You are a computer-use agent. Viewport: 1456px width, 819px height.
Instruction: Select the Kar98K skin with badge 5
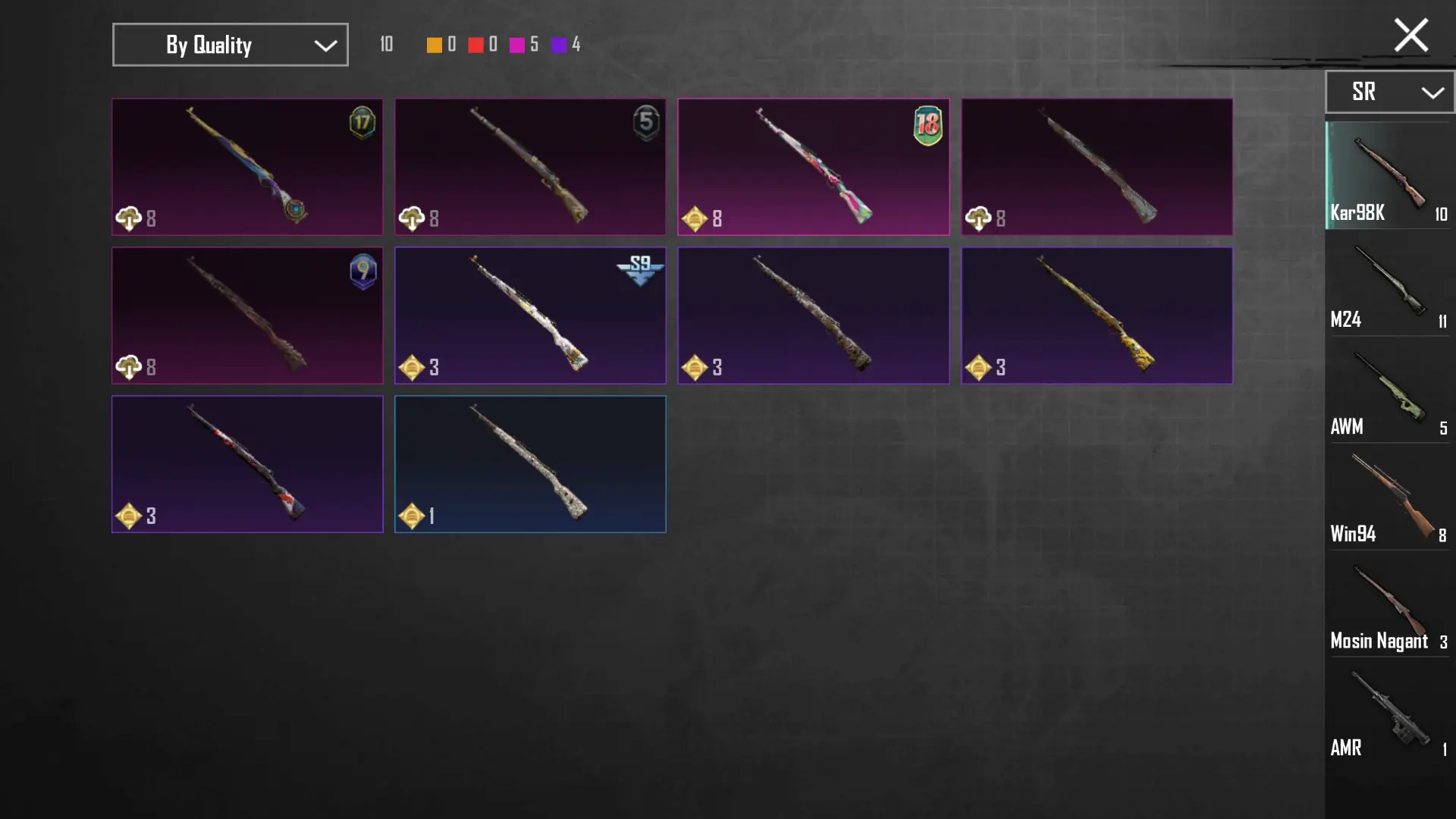point(530,167)
